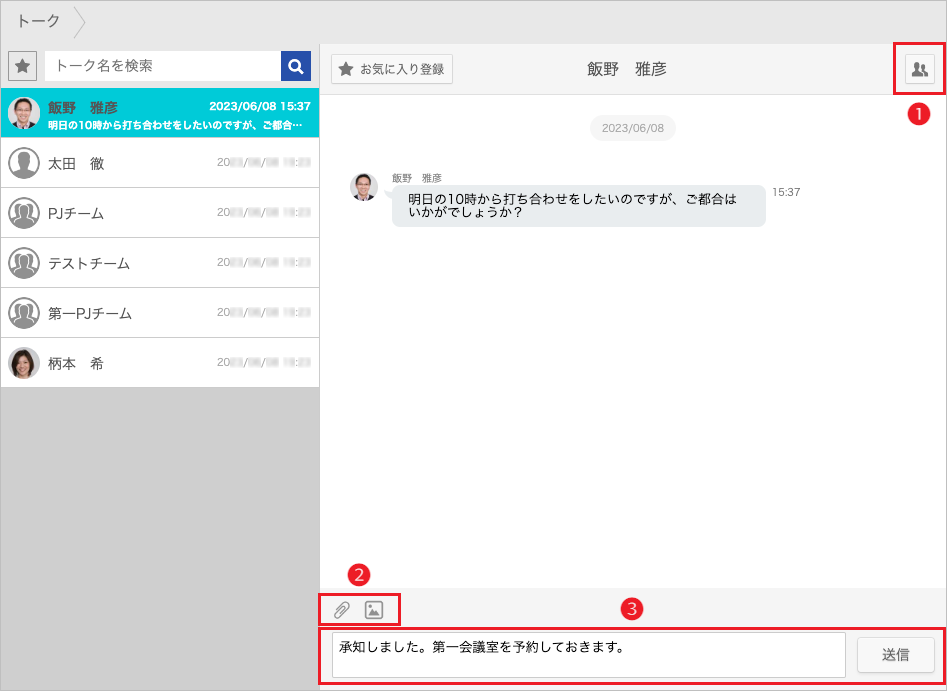Click the paperclip attachment icon

click(343, 608)
